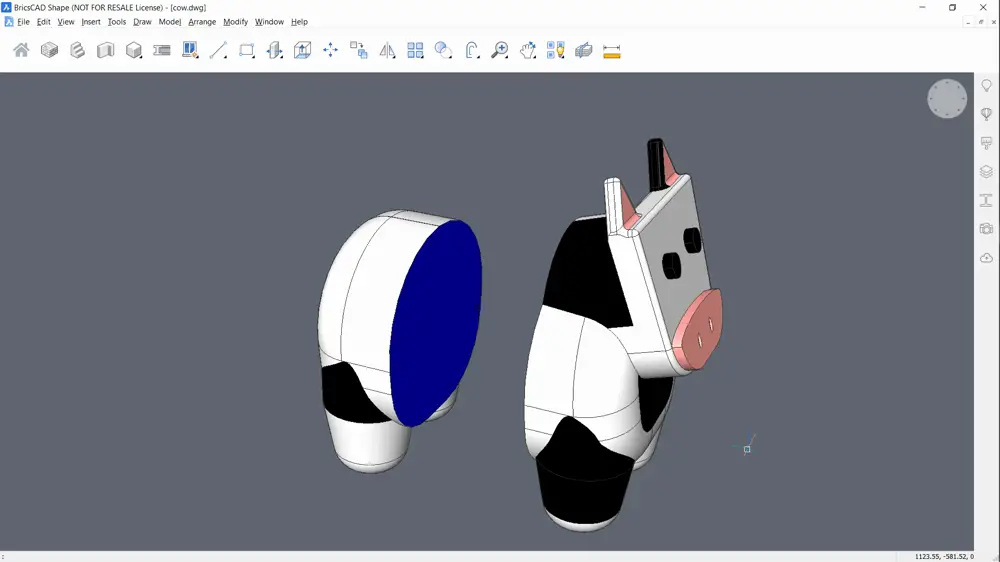This screenshot has width=1000, height=562.
Task: Activate the Copy objects tool
Action: (x=358, y=50)
